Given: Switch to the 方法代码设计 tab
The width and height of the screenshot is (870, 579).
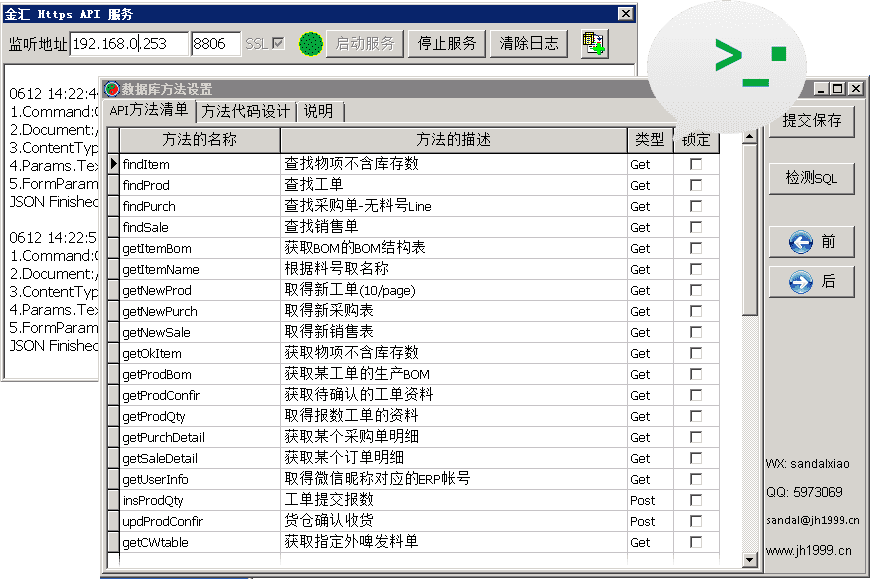Looking at the screenshot, I should coord(246,111).
